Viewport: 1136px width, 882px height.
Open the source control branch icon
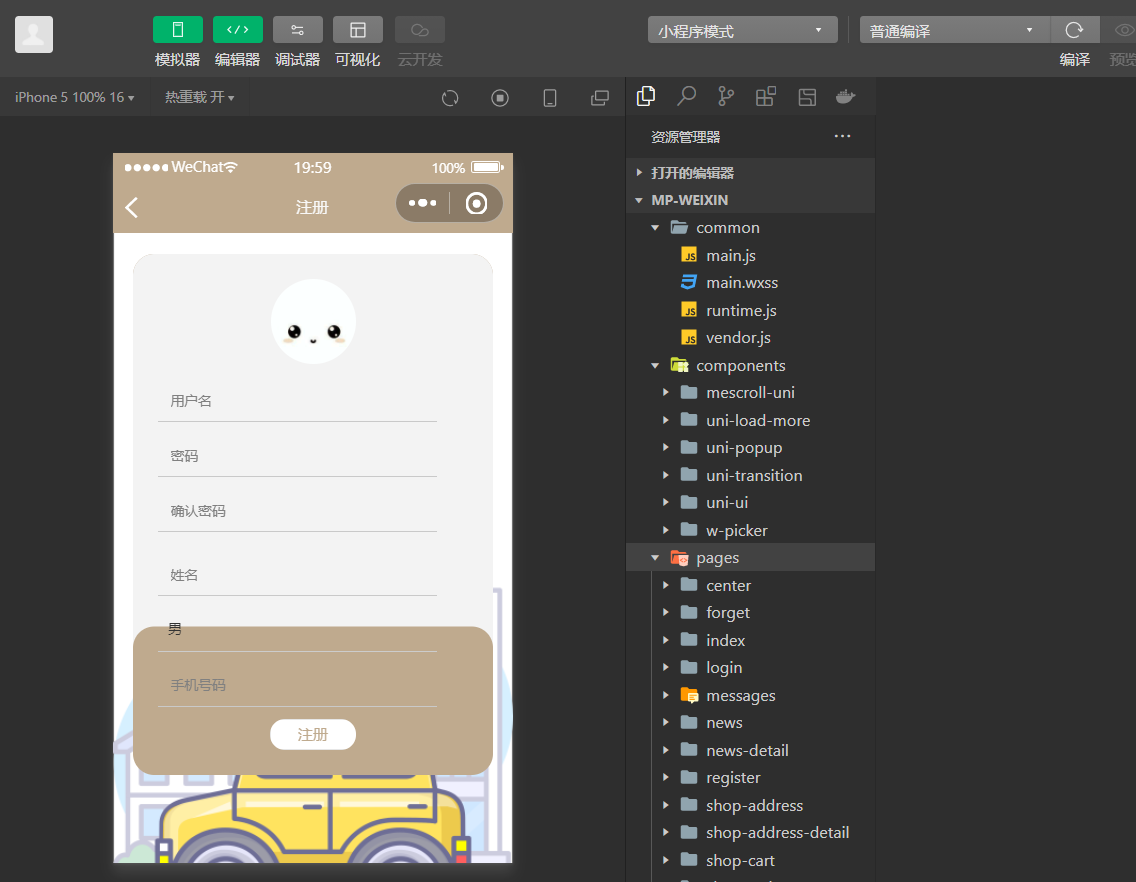tap(726, 96)
